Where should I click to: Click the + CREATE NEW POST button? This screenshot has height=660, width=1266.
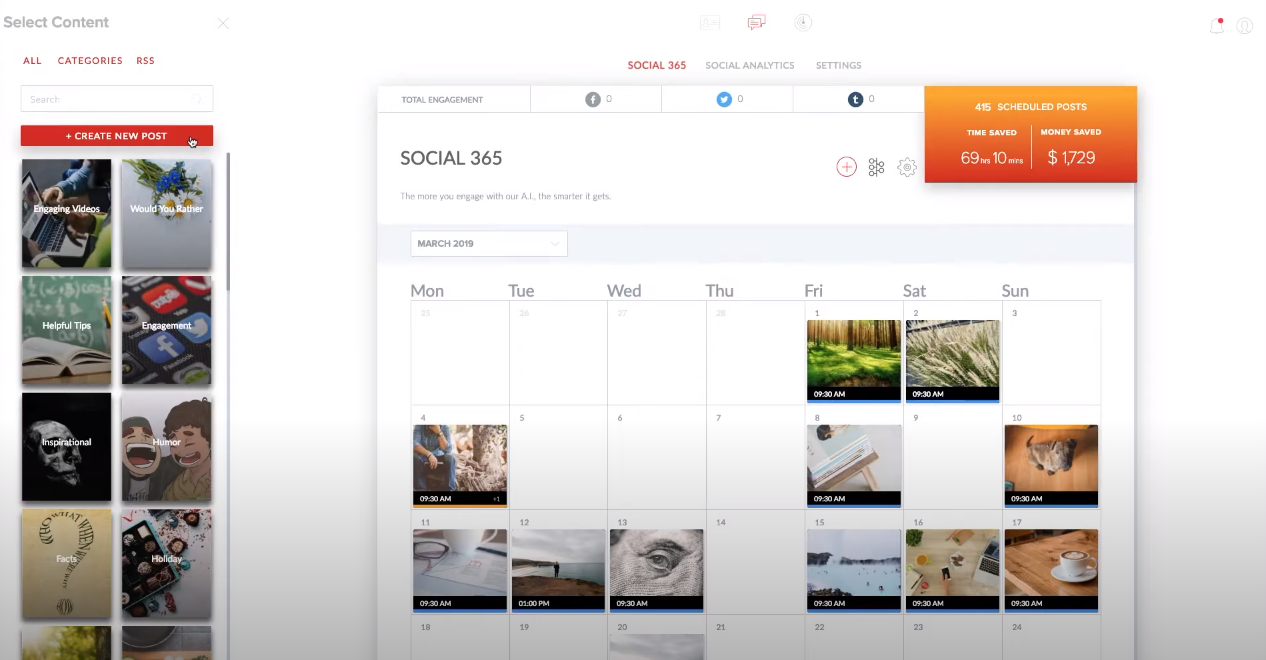coord(117,136)
